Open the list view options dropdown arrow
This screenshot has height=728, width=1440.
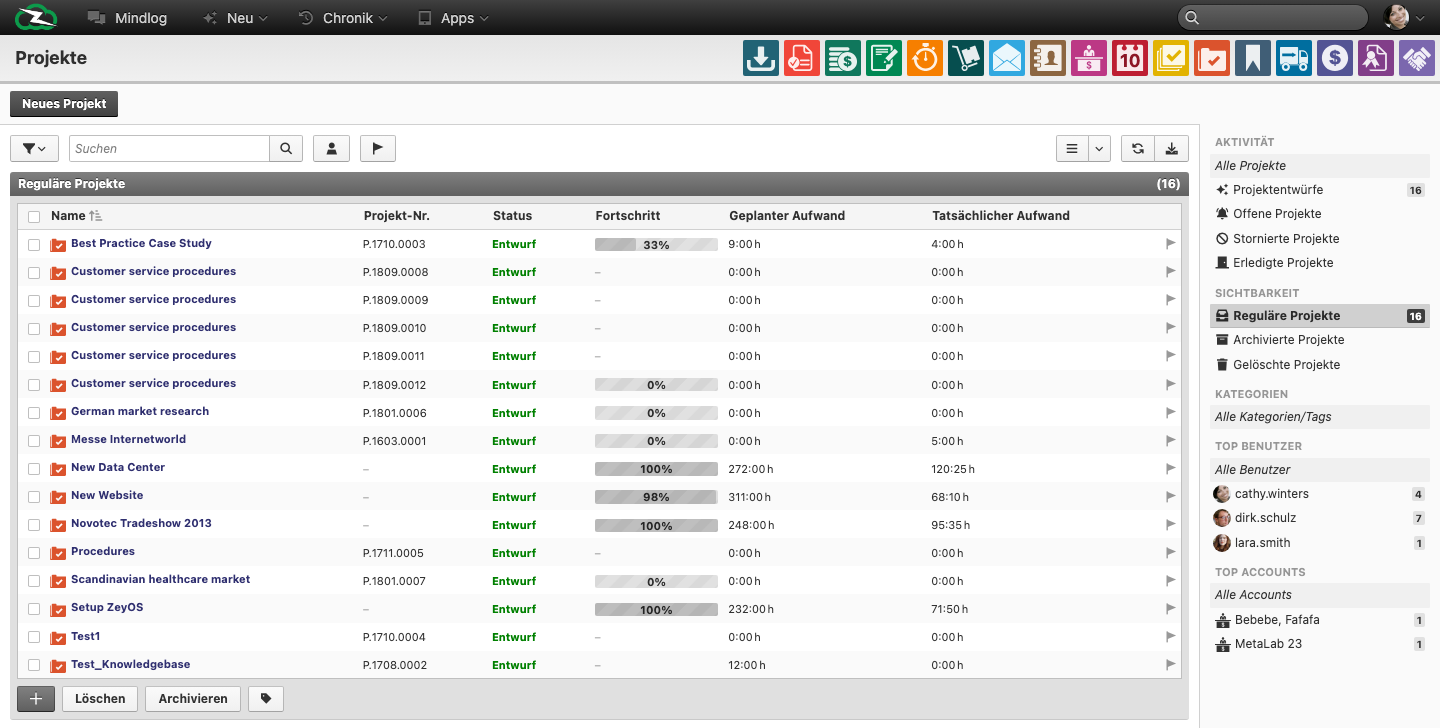pos(1099,148)
